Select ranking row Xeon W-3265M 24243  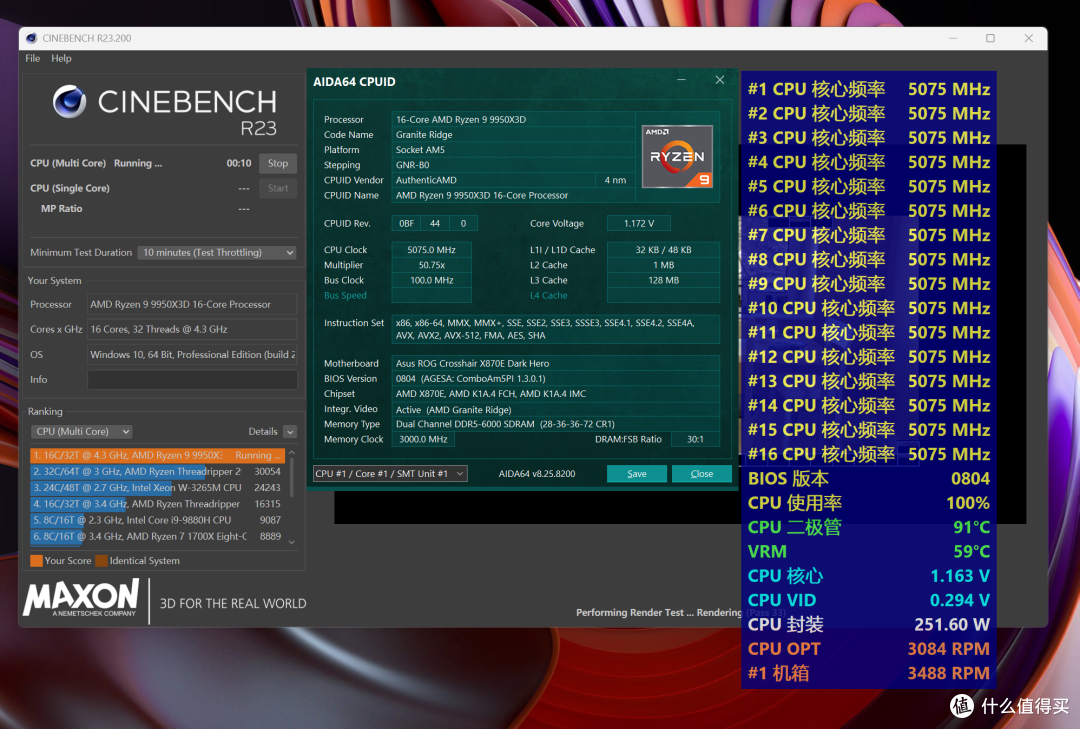pyautogui.click(x=157, y=488)
